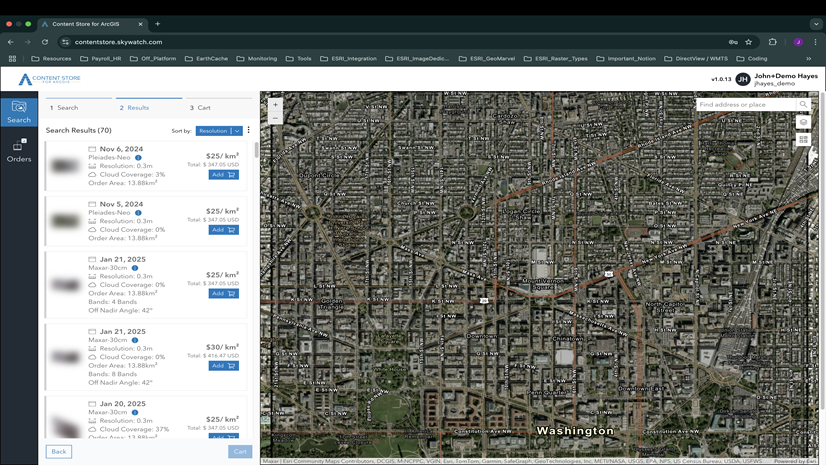Click the John+Demo Hayes username
Image resolution: width=826 pixels, height=465 pixels.
click(785, 76)
